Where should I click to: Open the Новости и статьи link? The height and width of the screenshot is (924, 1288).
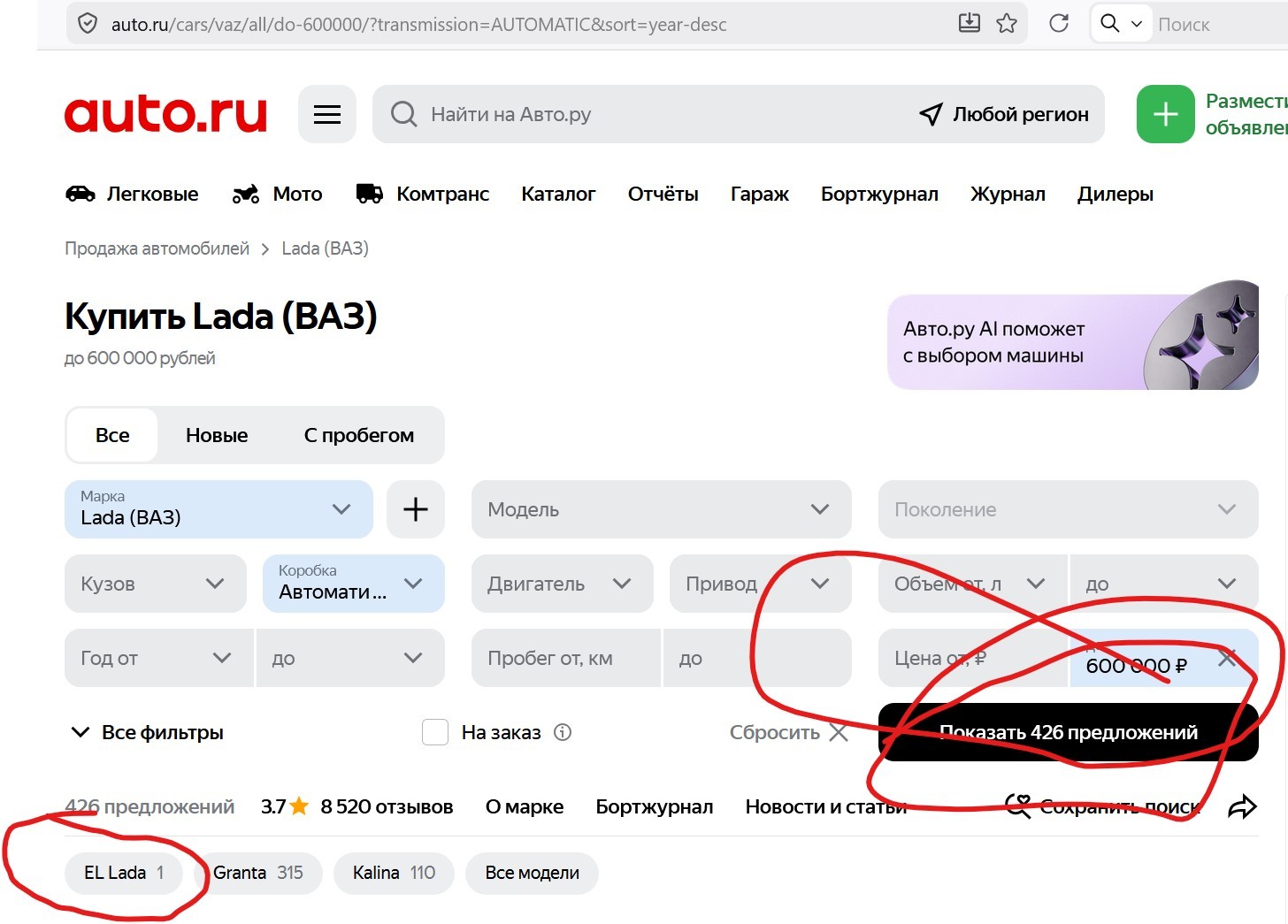[x=826, y=806]
